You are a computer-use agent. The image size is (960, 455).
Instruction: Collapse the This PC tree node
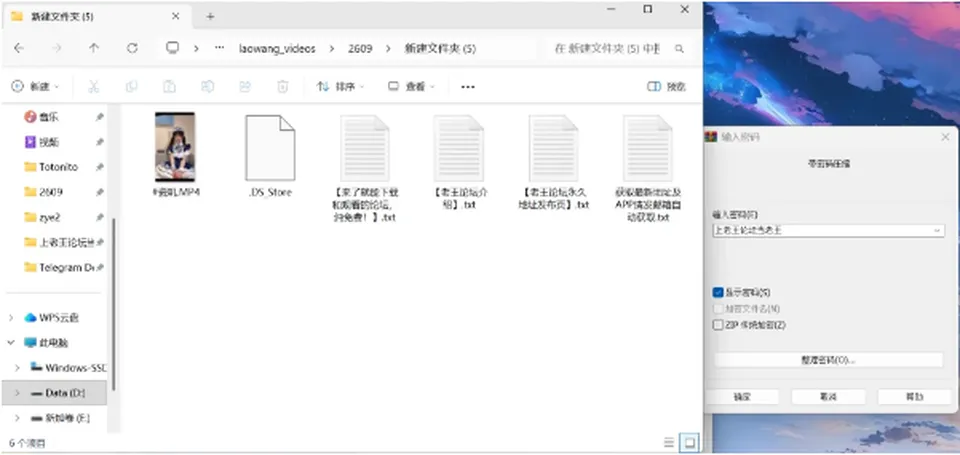pyautogui.click(x=11, y=343)
